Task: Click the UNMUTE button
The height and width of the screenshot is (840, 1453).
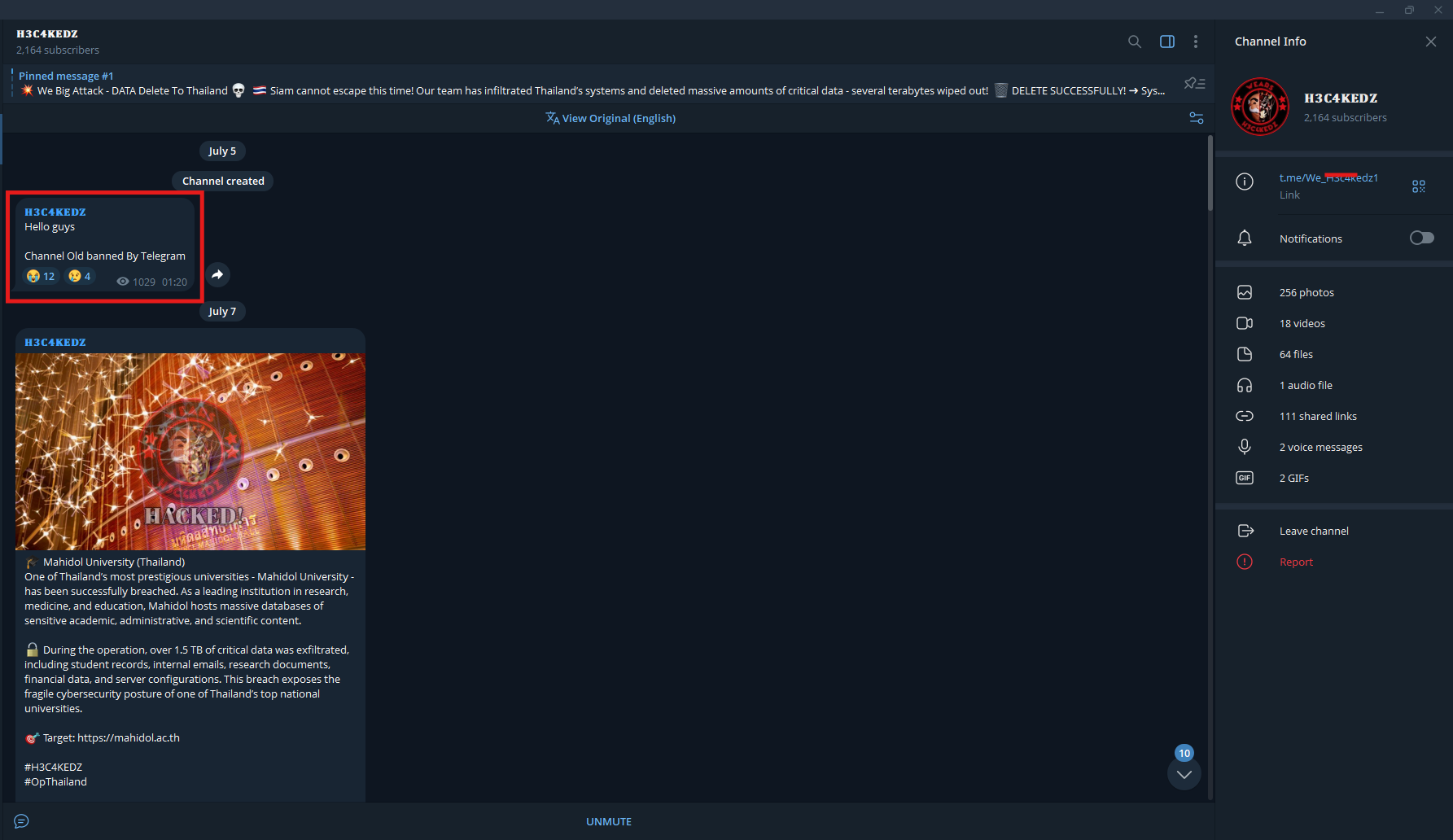Action: tap(609, 821)
